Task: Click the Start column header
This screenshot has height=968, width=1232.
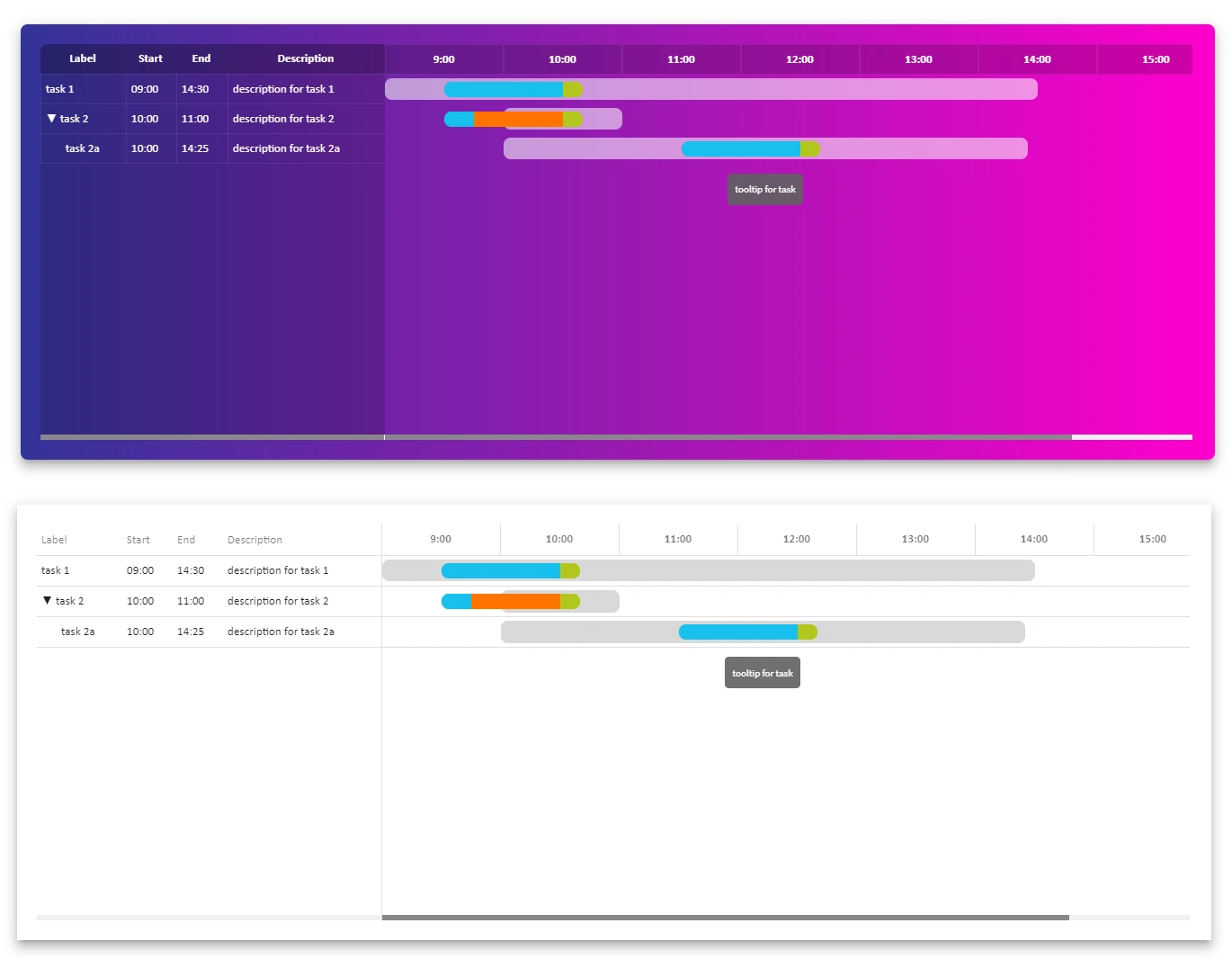Action: point(149,58)
